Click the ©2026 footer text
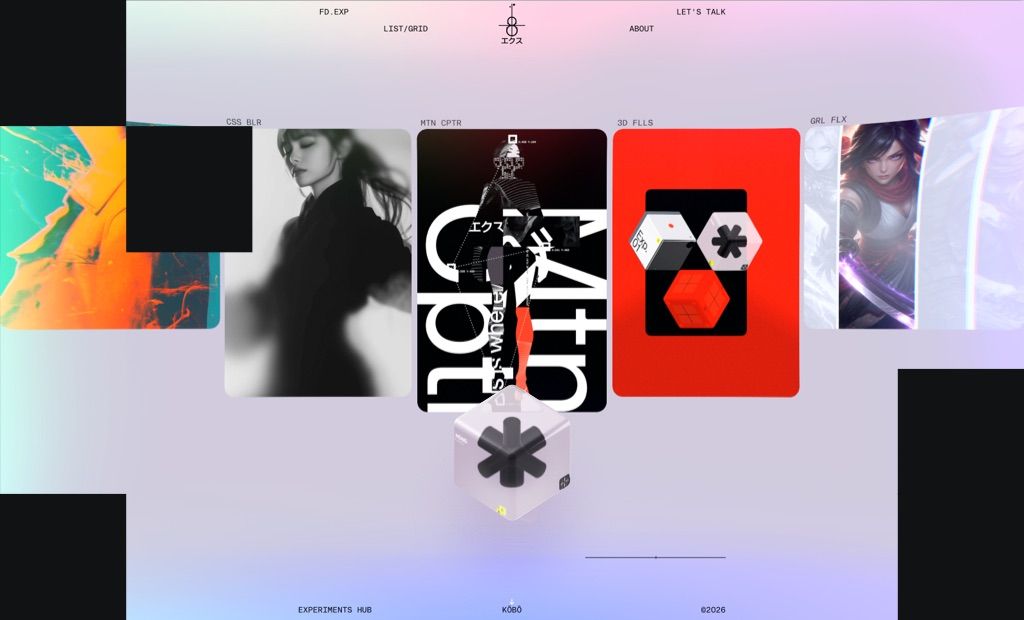The image size is (1024, 620). [713, 610]
